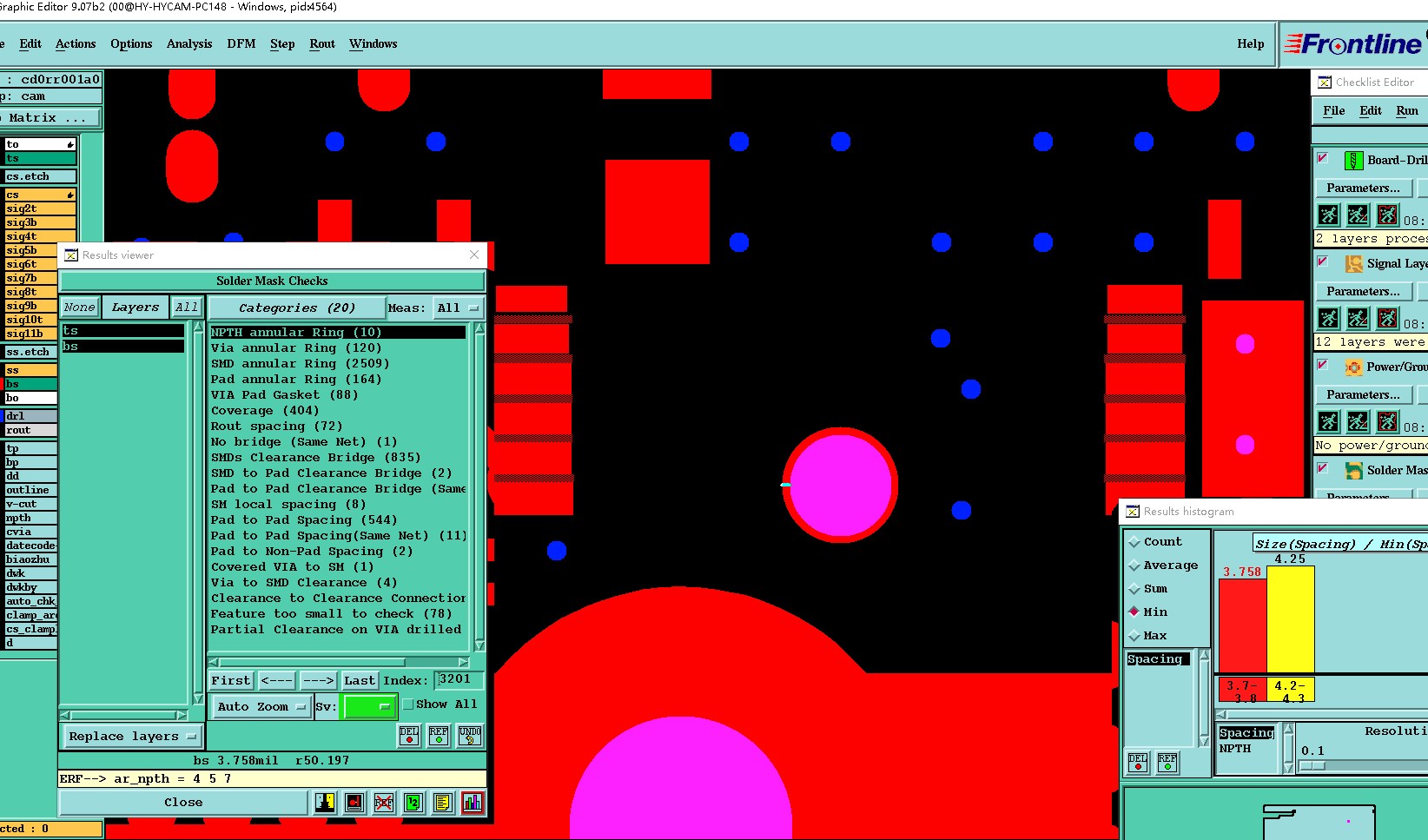Open the Edit menu in Graphic Editor

[30, 43]
